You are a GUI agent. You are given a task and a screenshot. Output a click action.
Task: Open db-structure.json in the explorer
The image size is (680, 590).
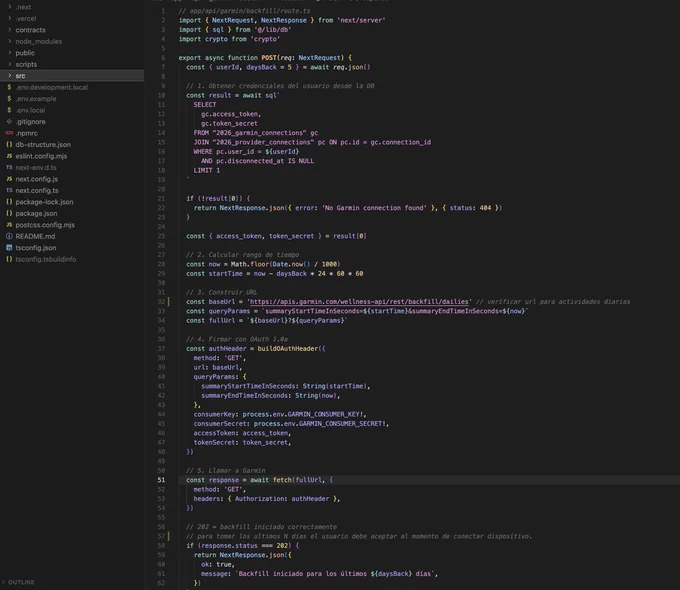[43, 144]
